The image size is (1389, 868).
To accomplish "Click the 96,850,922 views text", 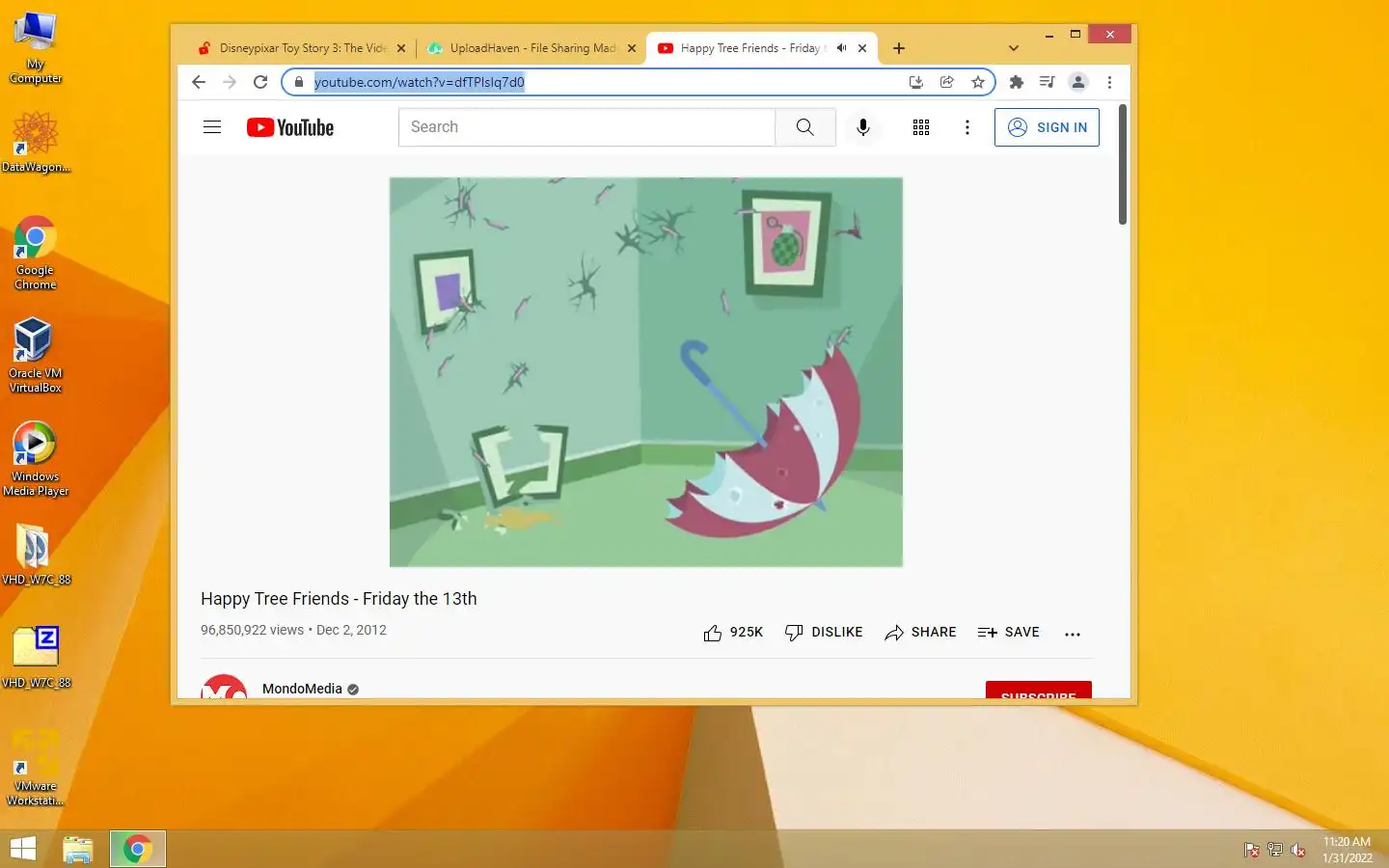I will [252, 630].
